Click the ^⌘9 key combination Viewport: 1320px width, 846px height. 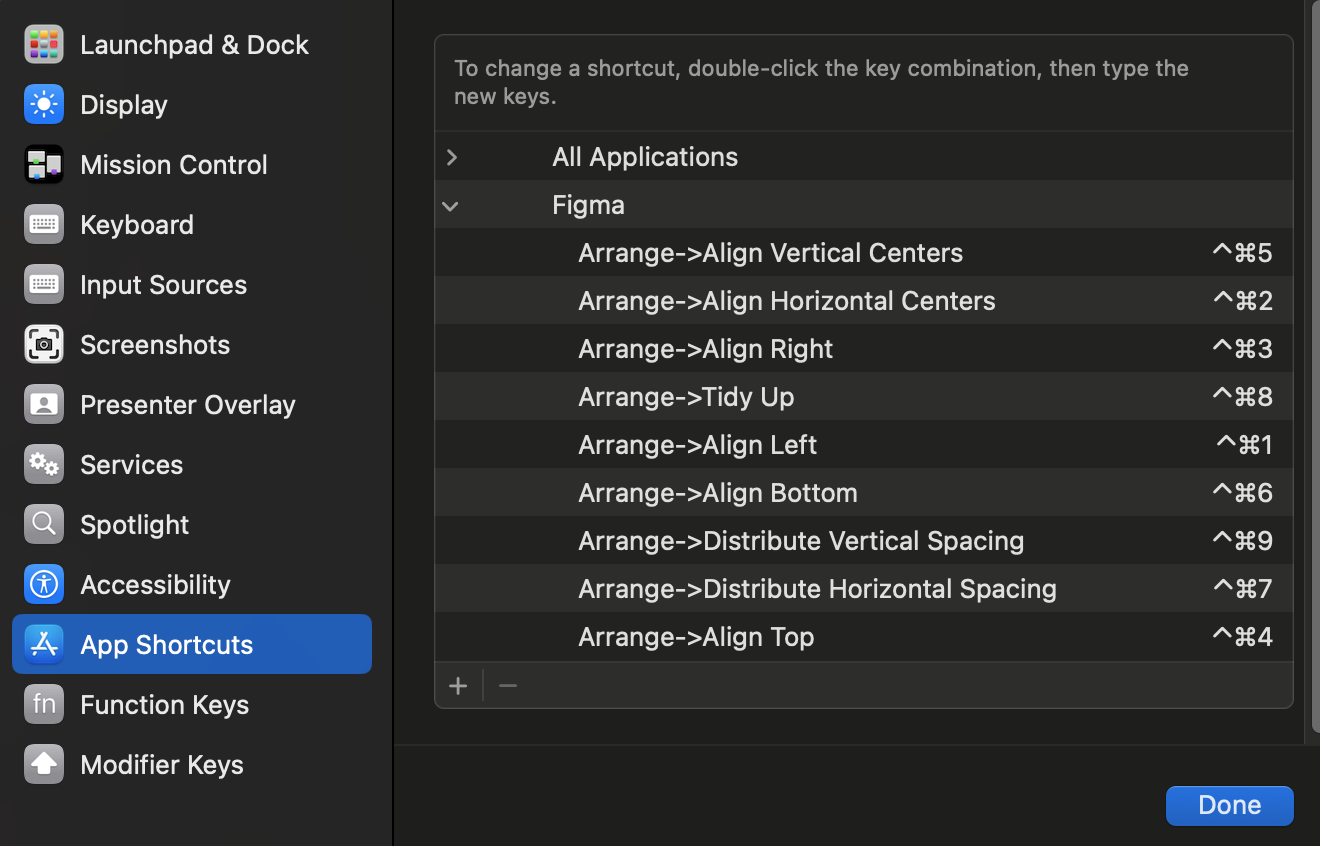point(1242,541)
